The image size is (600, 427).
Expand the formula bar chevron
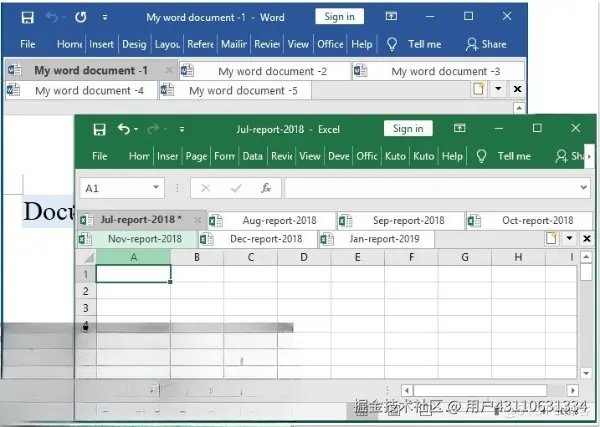pyautogui.click(x=584, y=187)
